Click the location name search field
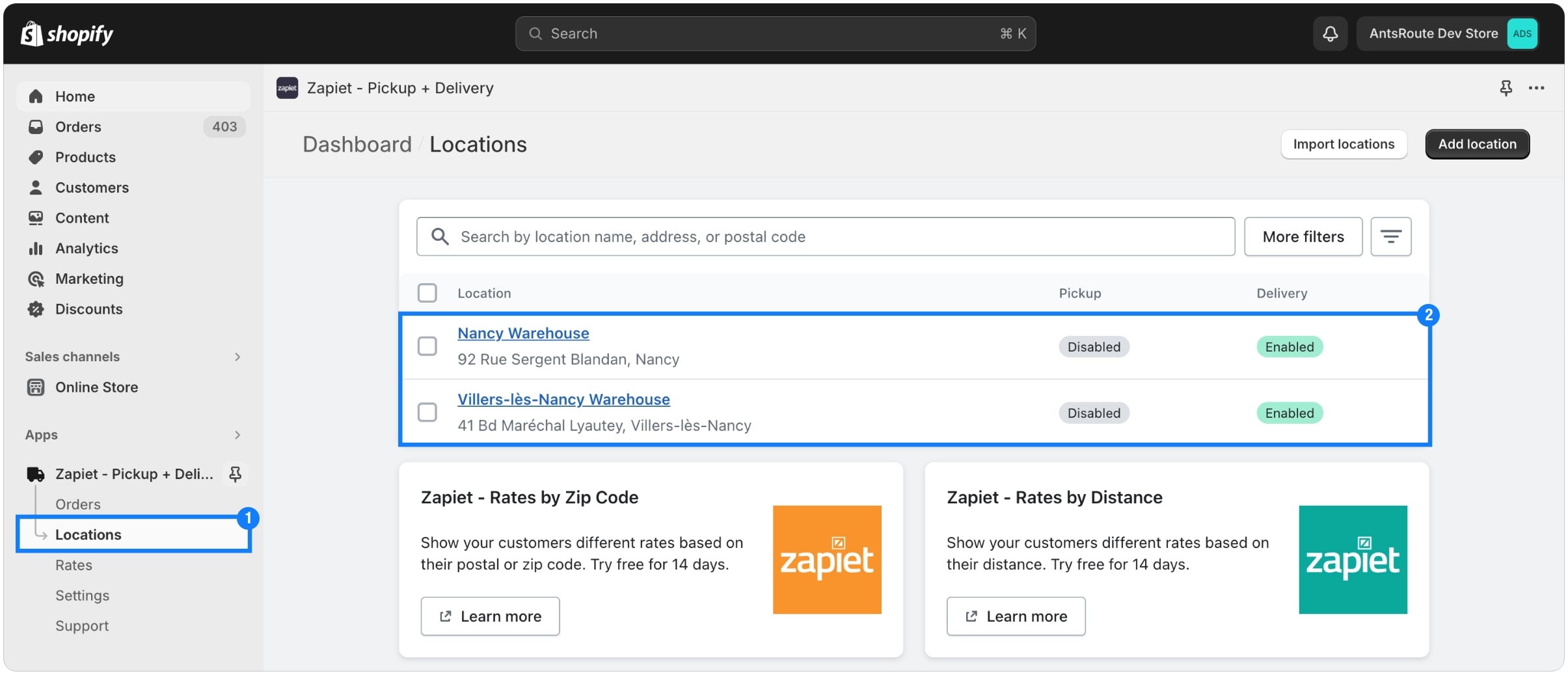This screenshot has height=675, width=1568. tap(826, 236)
